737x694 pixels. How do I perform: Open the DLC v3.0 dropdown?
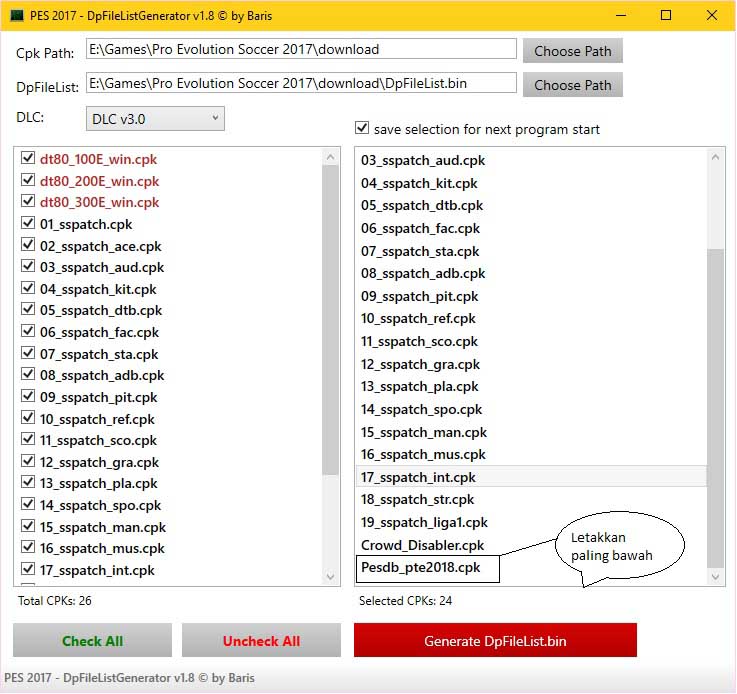[x=155, y=118]
